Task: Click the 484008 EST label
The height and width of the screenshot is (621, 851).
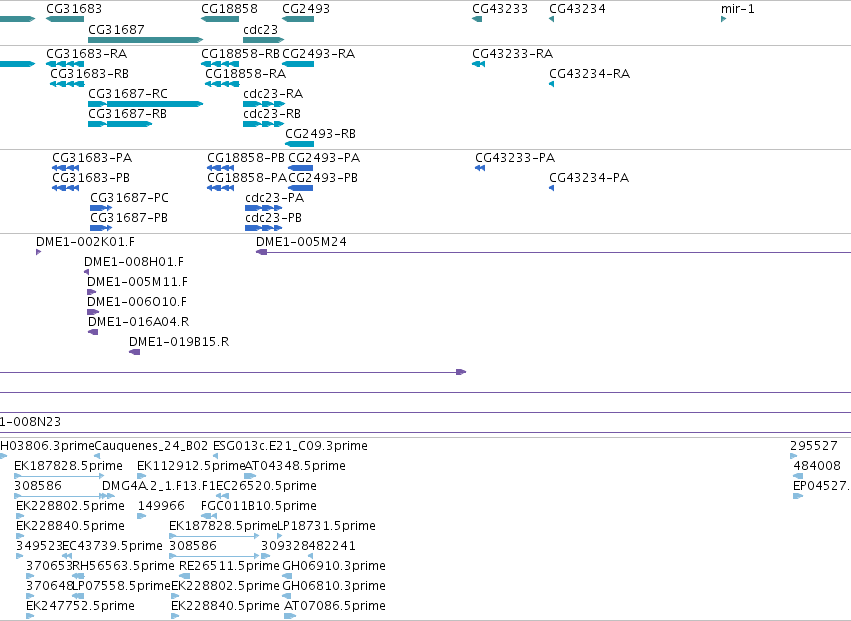Action: 817,466
